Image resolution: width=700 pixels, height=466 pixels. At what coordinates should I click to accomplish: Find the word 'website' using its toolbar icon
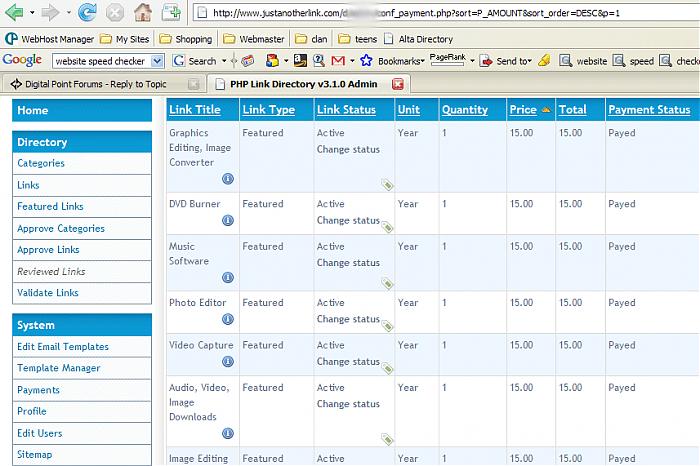click(566, 61)
